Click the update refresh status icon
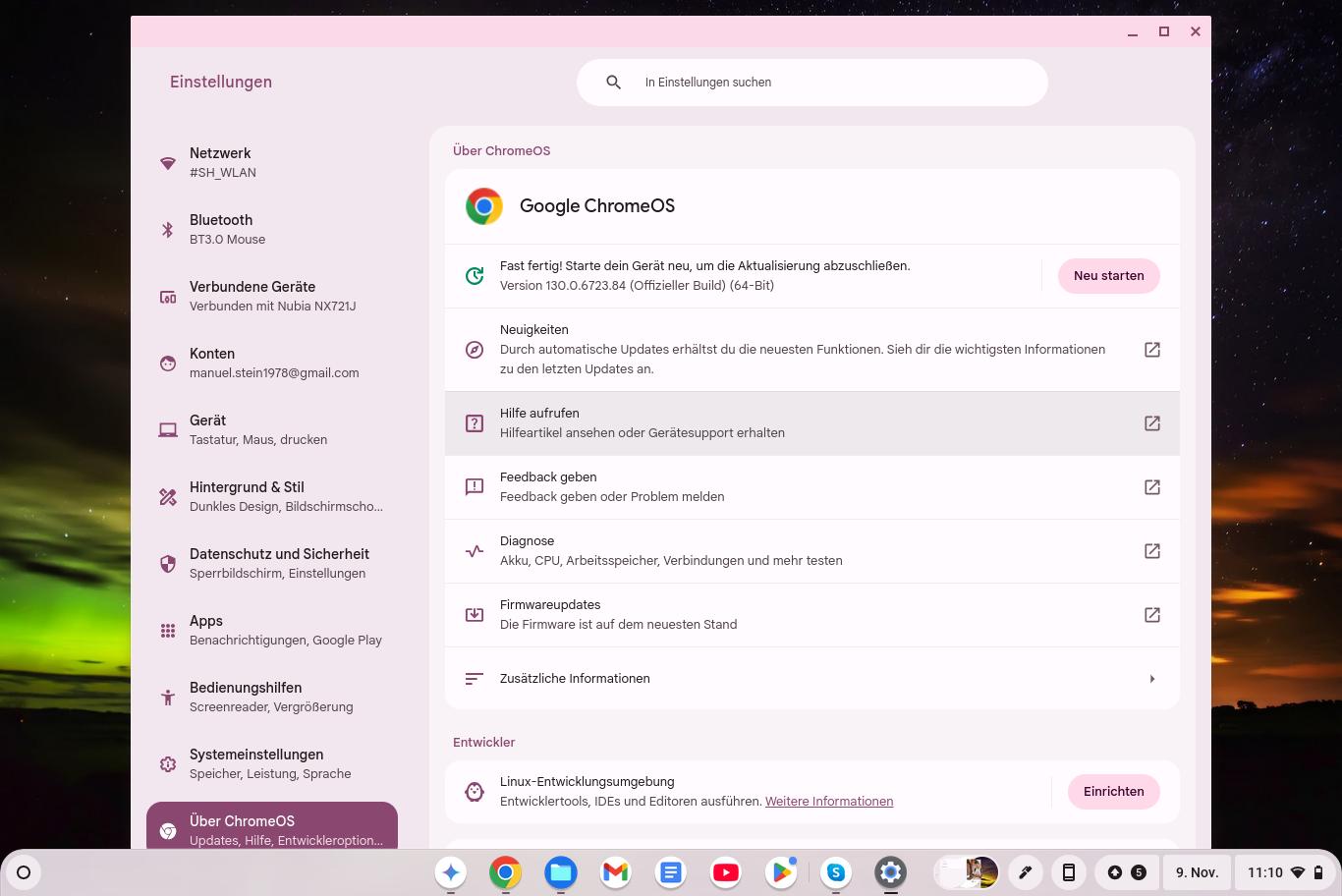1342x896 pixels. point(475,276)
